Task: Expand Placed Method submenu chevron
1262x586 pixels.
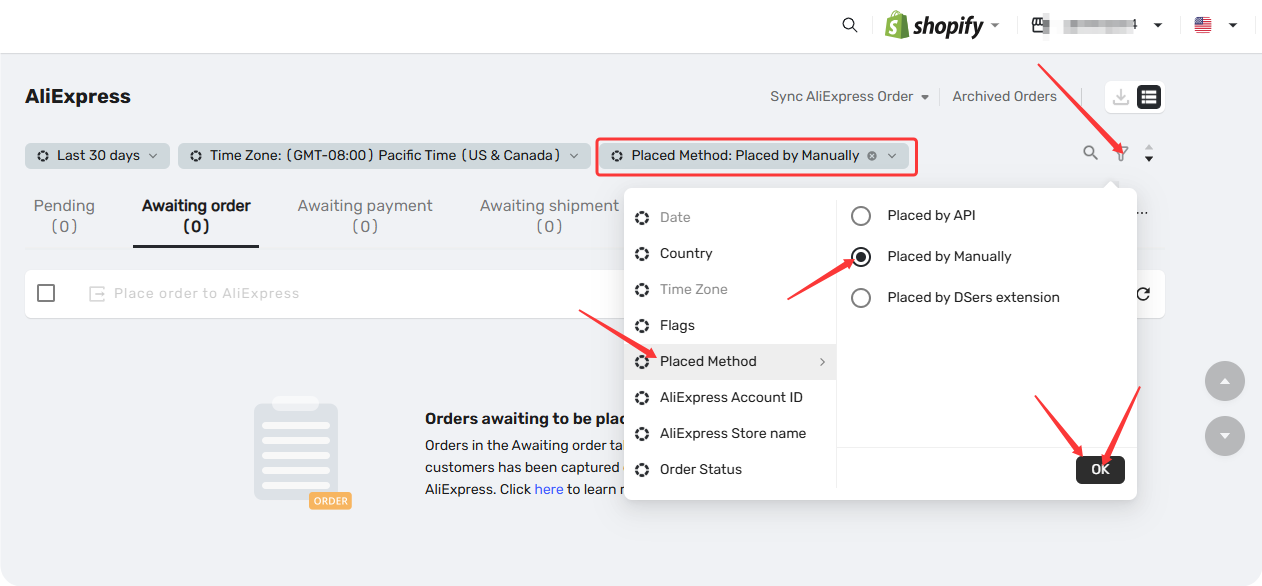Action: pyautogui.click(x=822, y=362)
